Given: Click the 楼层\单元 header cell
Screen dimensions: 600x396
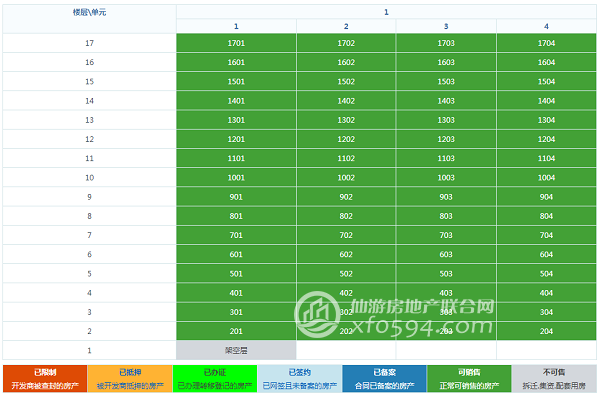Looking at the screenshot, I should [x=90, y=19].
